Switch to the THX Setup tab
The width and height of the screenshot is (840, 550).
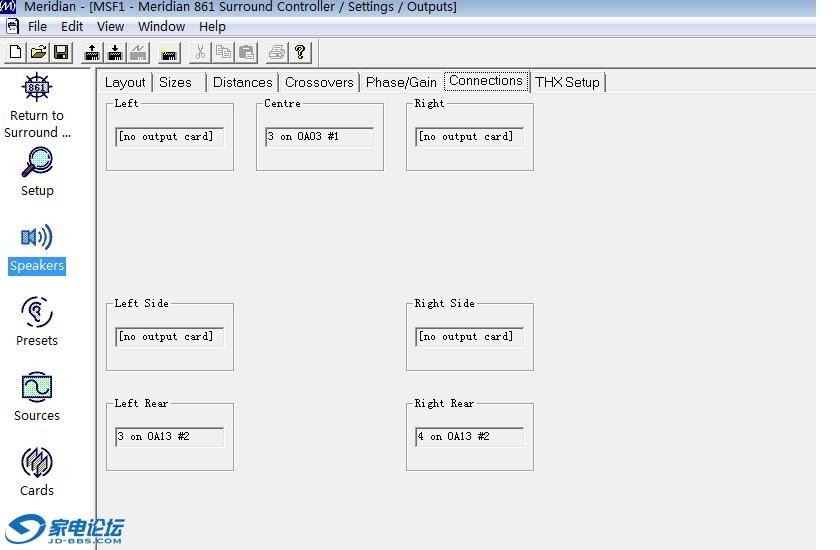[x=567, y=82]
